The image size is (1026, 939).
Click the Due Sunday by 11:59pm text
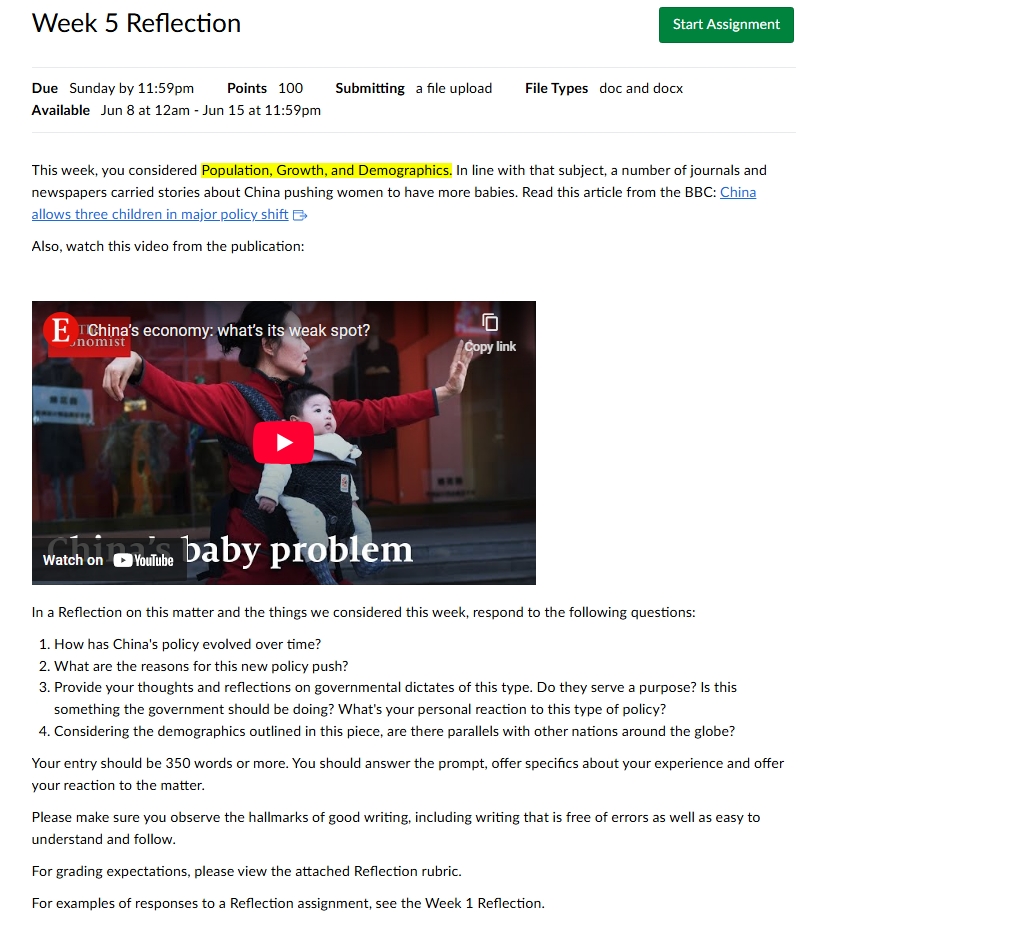point(113,88)
